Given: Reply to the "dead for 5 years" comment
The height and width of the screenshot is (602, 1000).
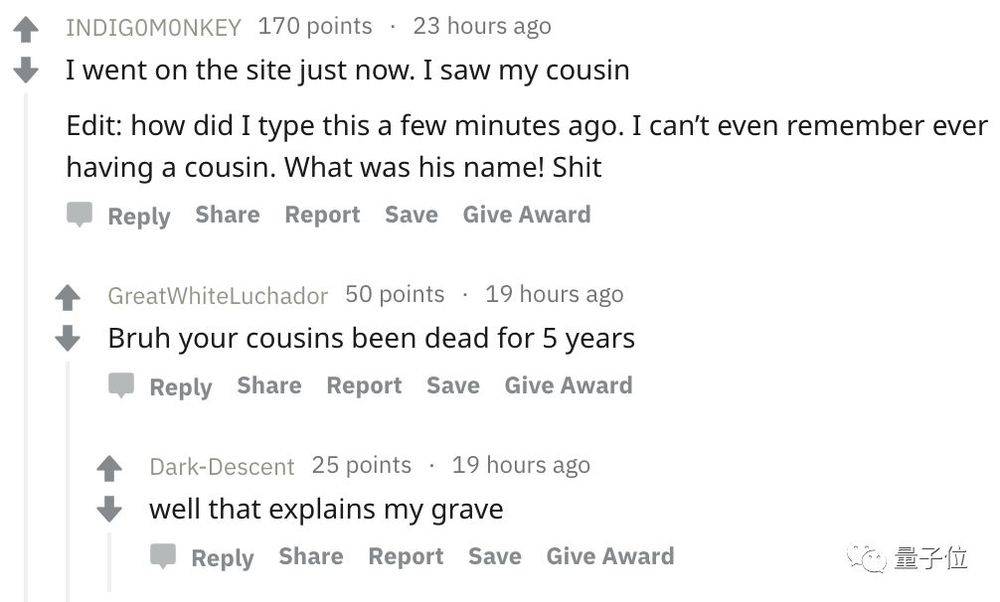Looking at the screenshot, I should 180,387.
